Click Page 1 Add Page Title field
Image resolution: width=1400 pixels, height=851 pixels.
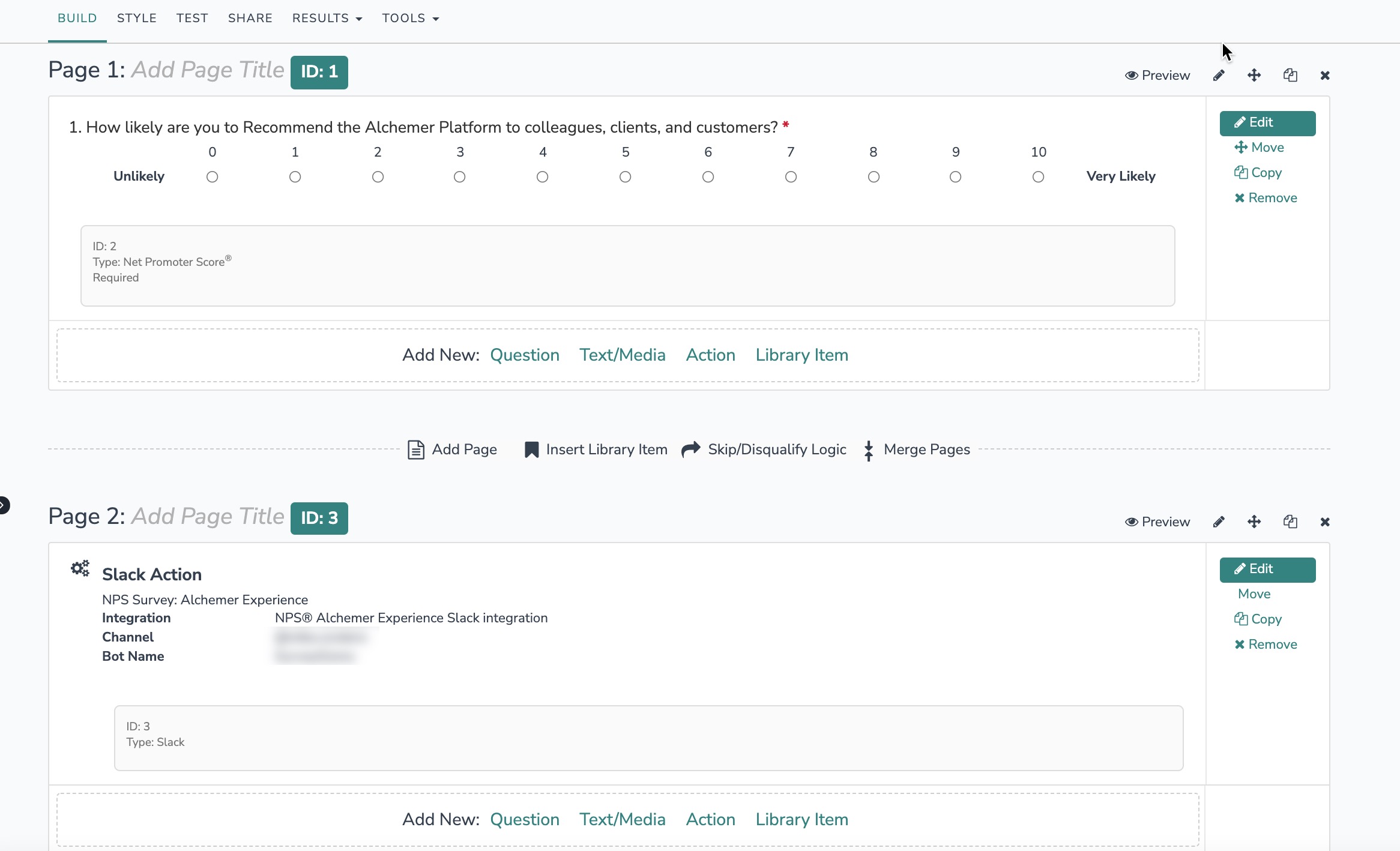coord(207,70)
